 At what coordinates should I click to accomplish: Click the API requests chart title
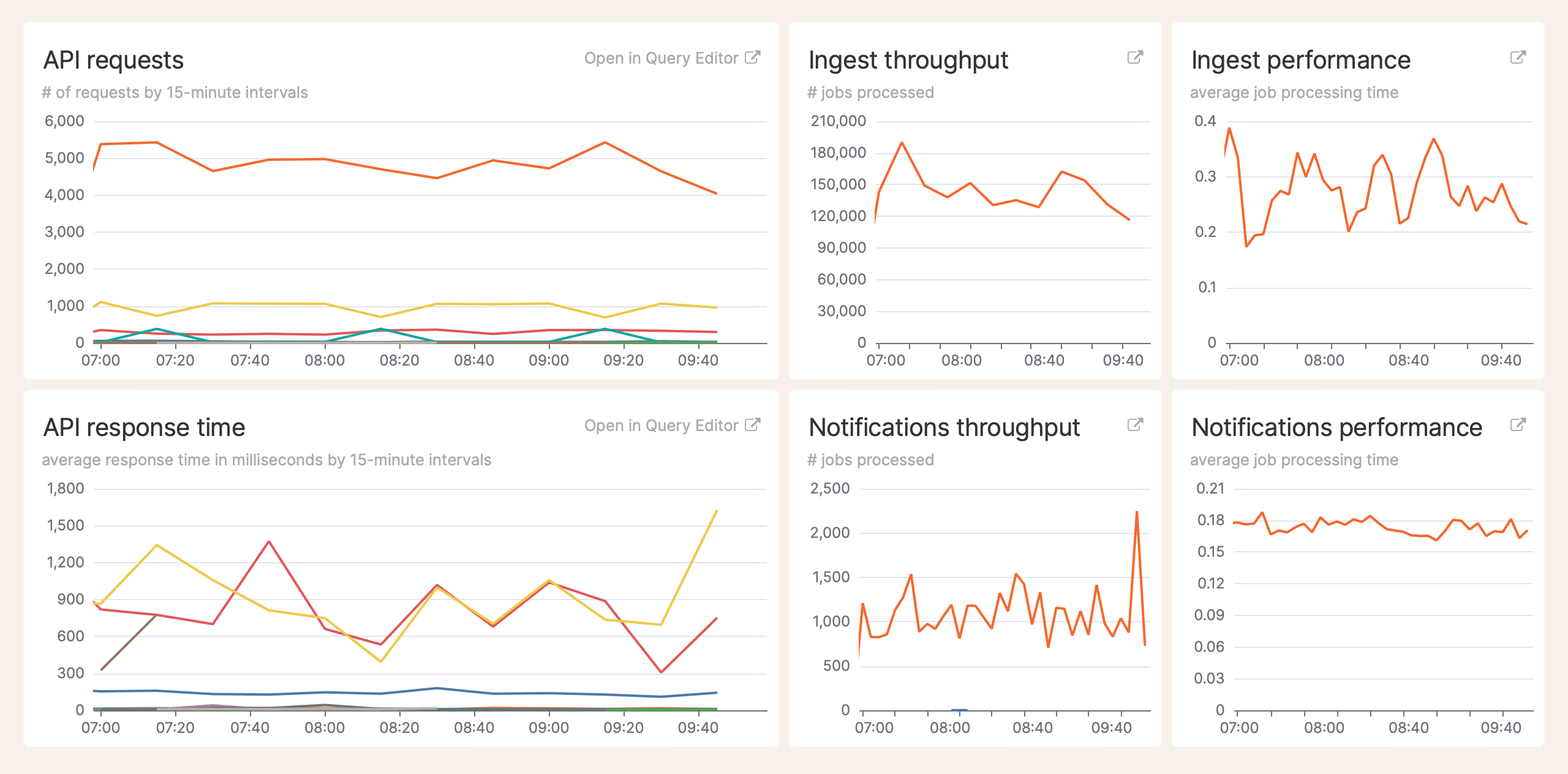click(113, 60)
